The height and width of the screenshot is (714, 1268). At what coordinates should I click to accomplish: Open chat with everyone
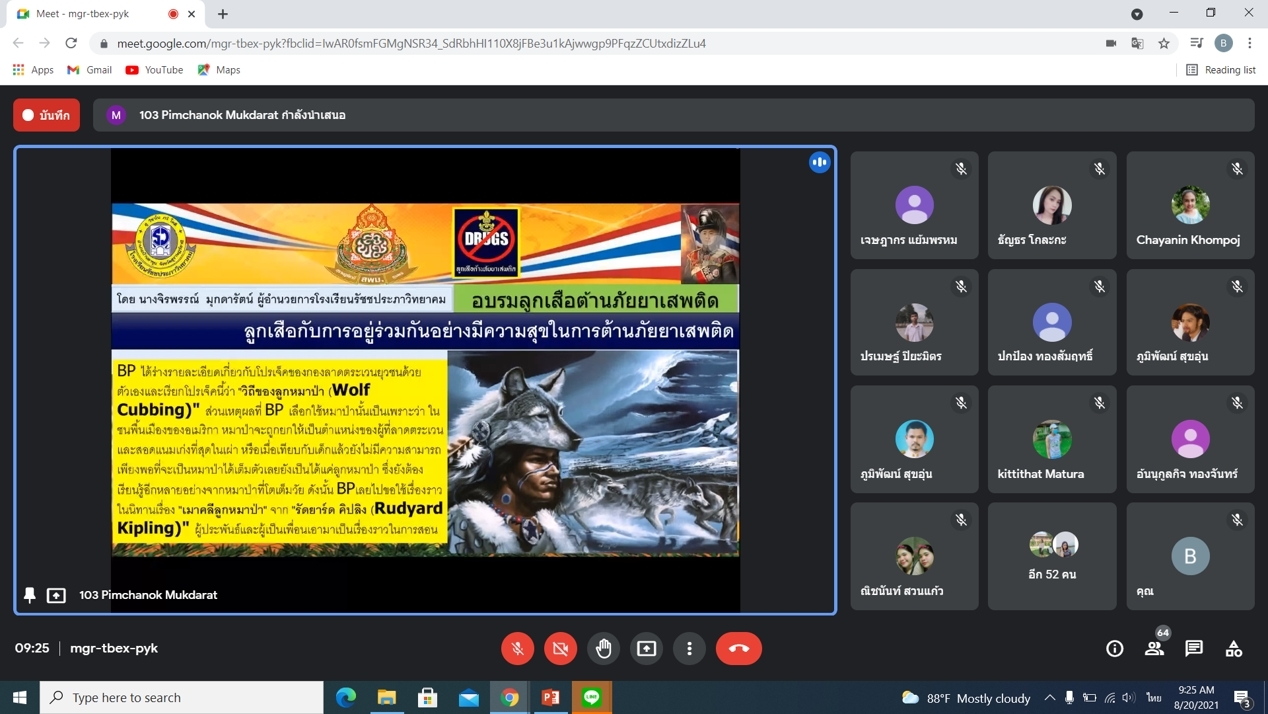(1194, 649)
